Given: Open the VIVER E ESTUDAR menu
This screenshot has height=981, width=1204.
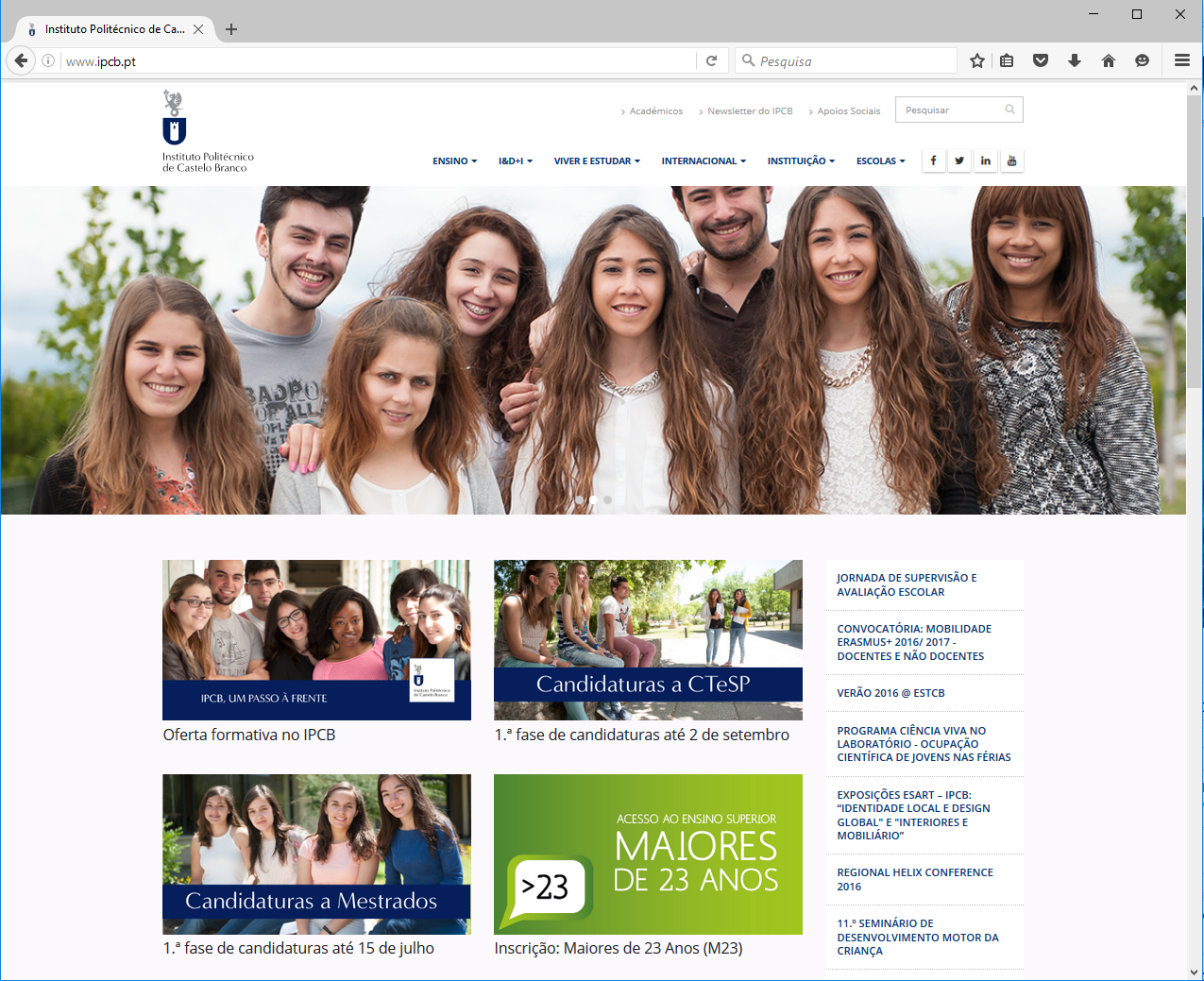Looking at the screenshot, I should 597,161.
